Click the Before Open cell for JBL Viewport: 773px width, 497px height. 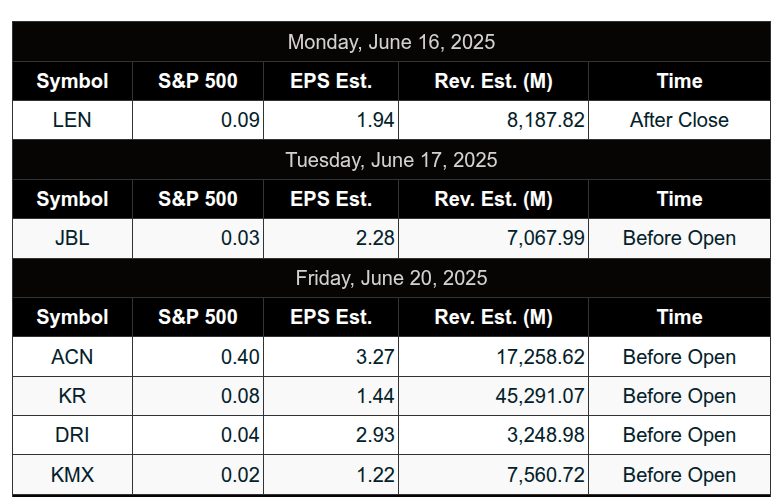click(x=679, y=238)
